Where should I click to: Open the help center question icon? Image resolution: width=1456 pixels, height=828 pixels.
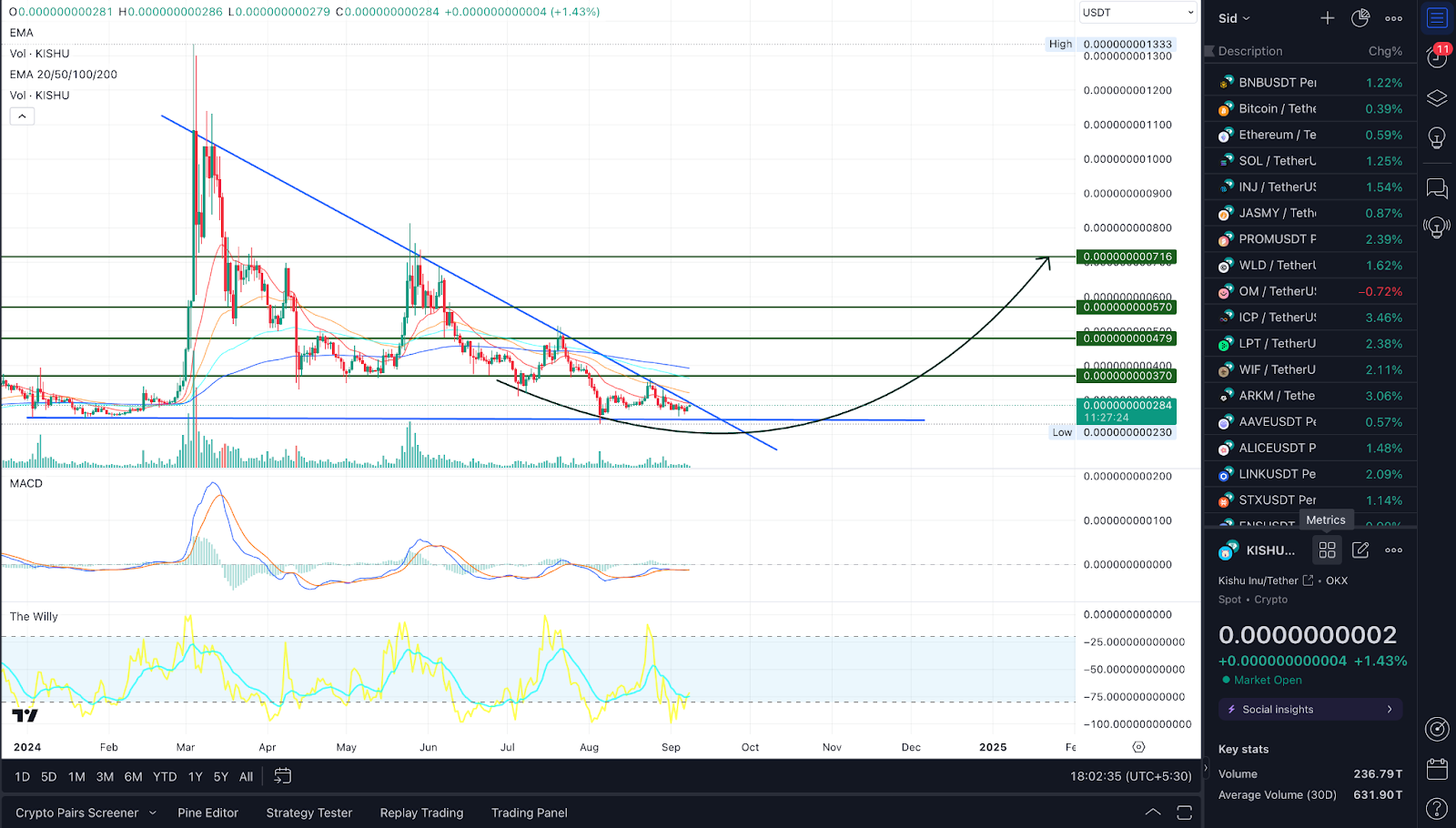pyautogui.click(x=1437, y=808)
